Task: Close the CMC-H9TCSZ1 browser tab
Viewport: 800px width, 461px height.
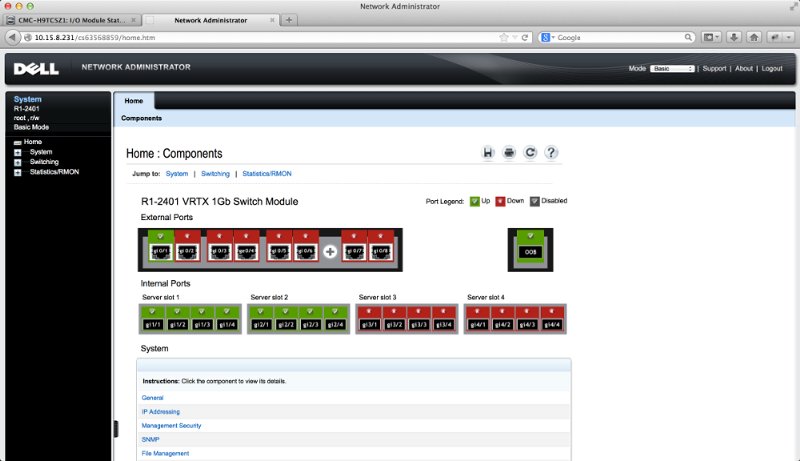Action: pyautogui.click(x=133, y=20)
